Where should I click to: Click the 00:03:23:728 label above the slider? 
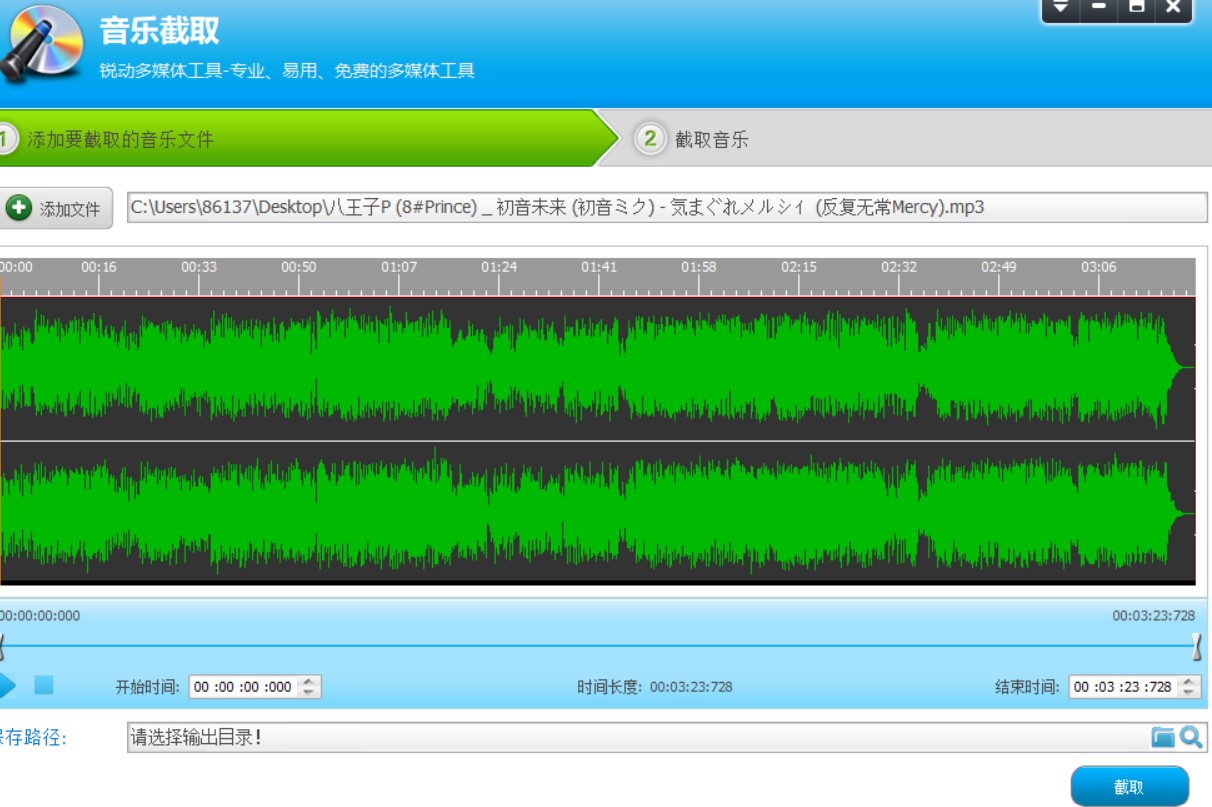pos(1154,616)
